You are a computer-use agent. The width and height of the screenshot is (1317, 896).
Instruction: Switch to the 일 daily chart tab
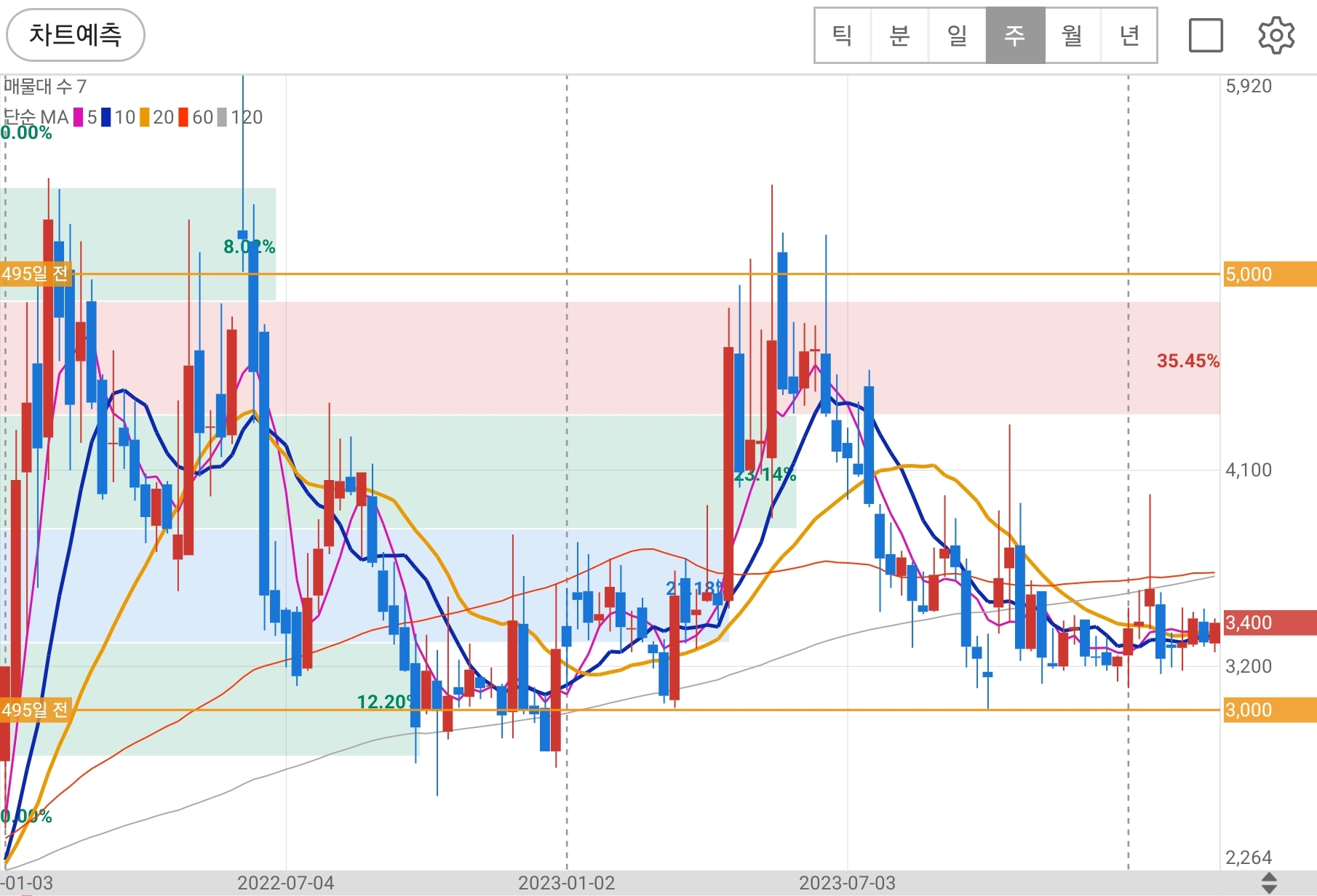958,36
